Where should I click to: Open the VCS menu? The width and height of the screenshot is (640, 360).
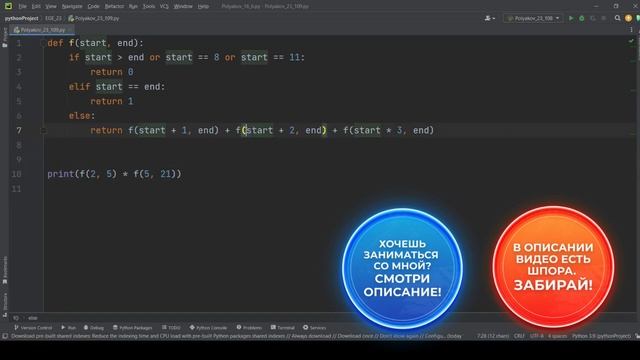(164, 6)
